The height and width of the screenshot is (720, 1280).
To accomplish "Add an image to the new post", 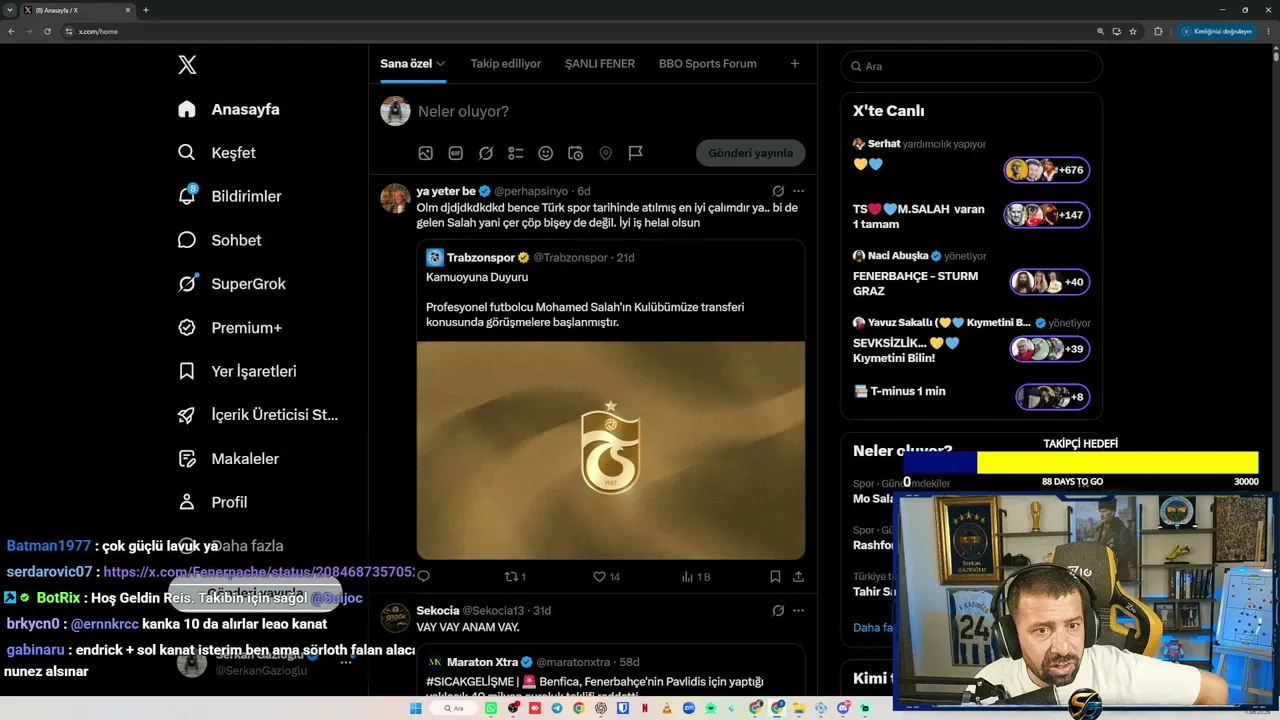I will point(426,153).
